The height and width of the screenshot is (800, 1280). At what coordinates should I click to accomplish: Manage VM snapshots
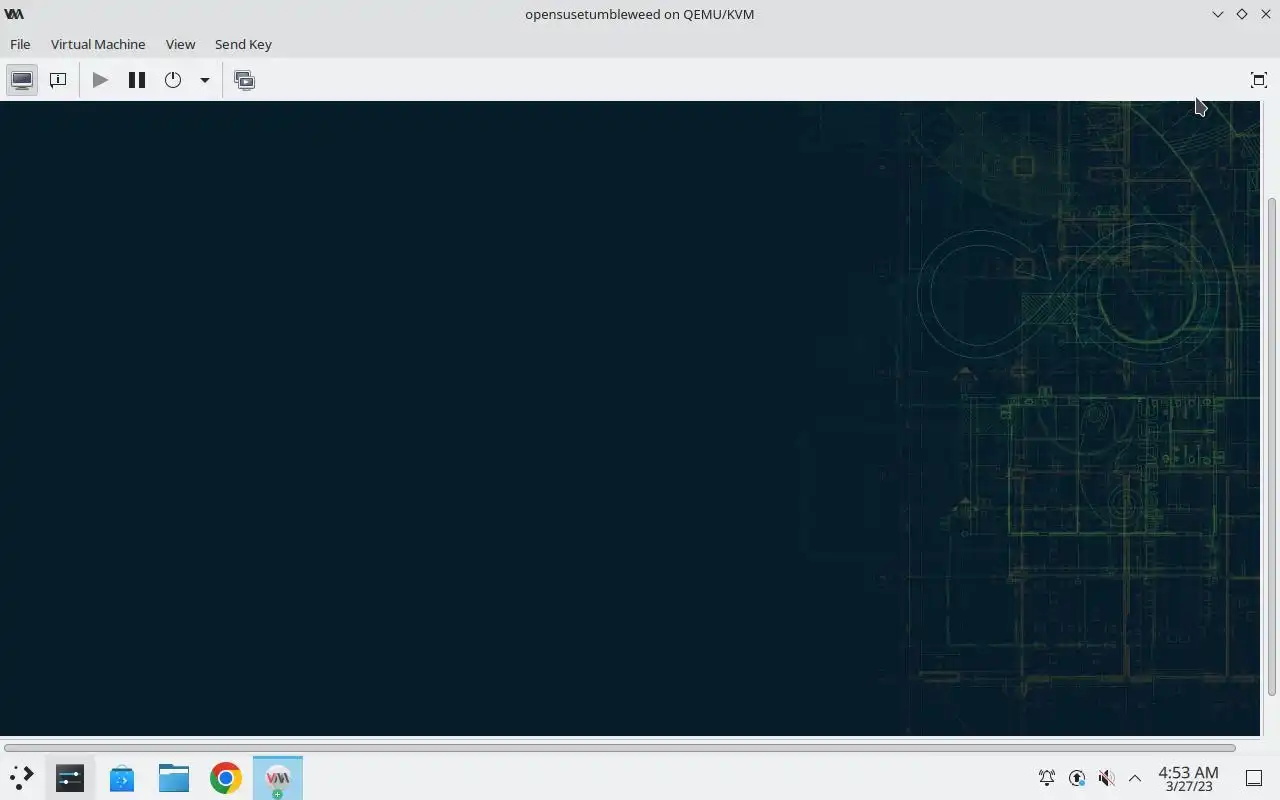[244, 80]
